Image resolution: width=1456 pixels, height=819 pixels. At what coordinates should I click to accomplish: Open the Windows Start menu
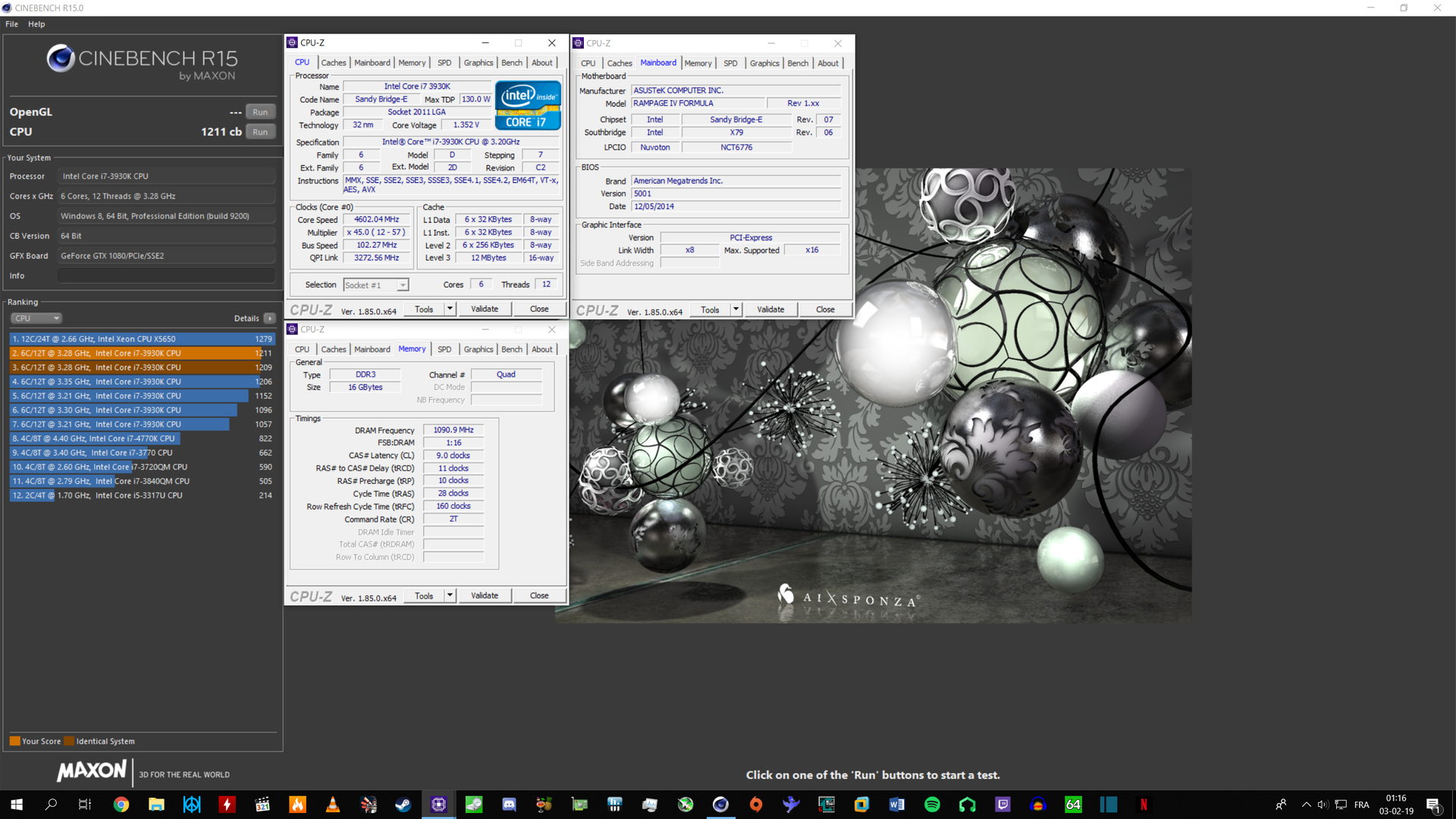pyautogui.click(x=17, y=805)
